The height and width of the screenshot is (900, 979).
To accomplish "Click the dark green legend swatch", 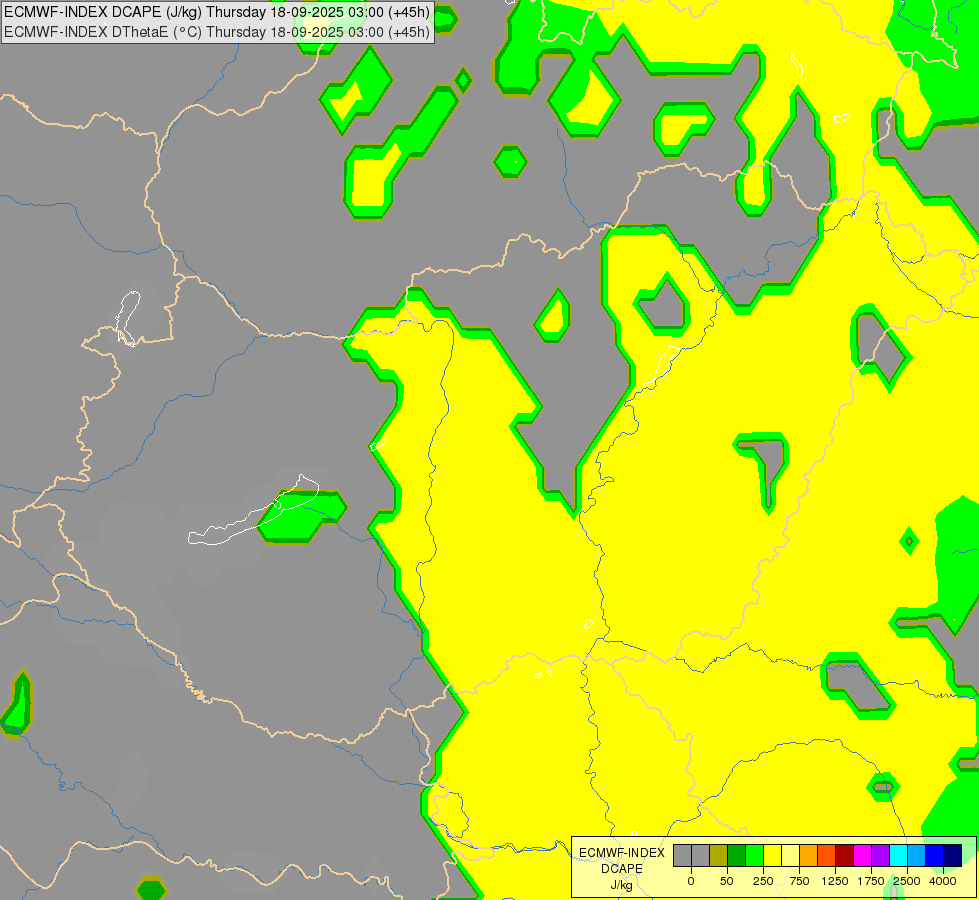I will coord(737,856).
